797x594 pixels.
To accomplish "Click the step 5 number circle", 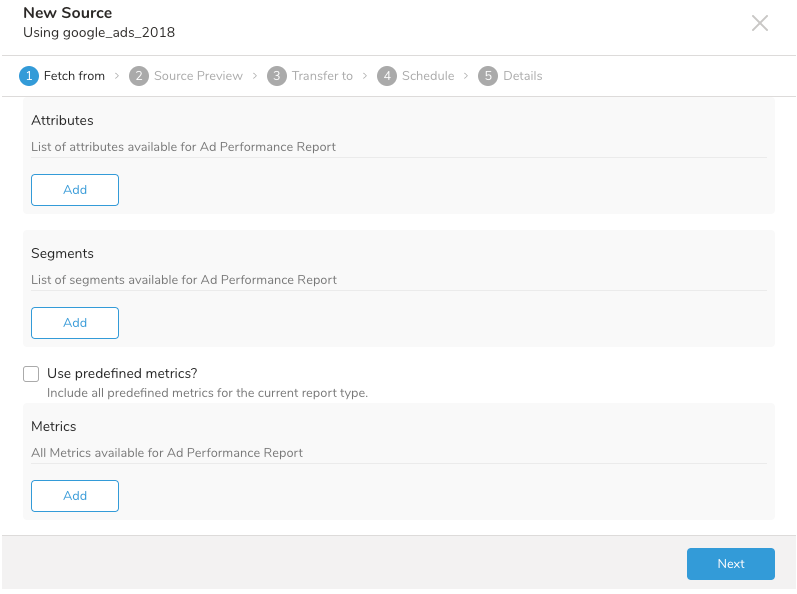I will tap(488, 76).
